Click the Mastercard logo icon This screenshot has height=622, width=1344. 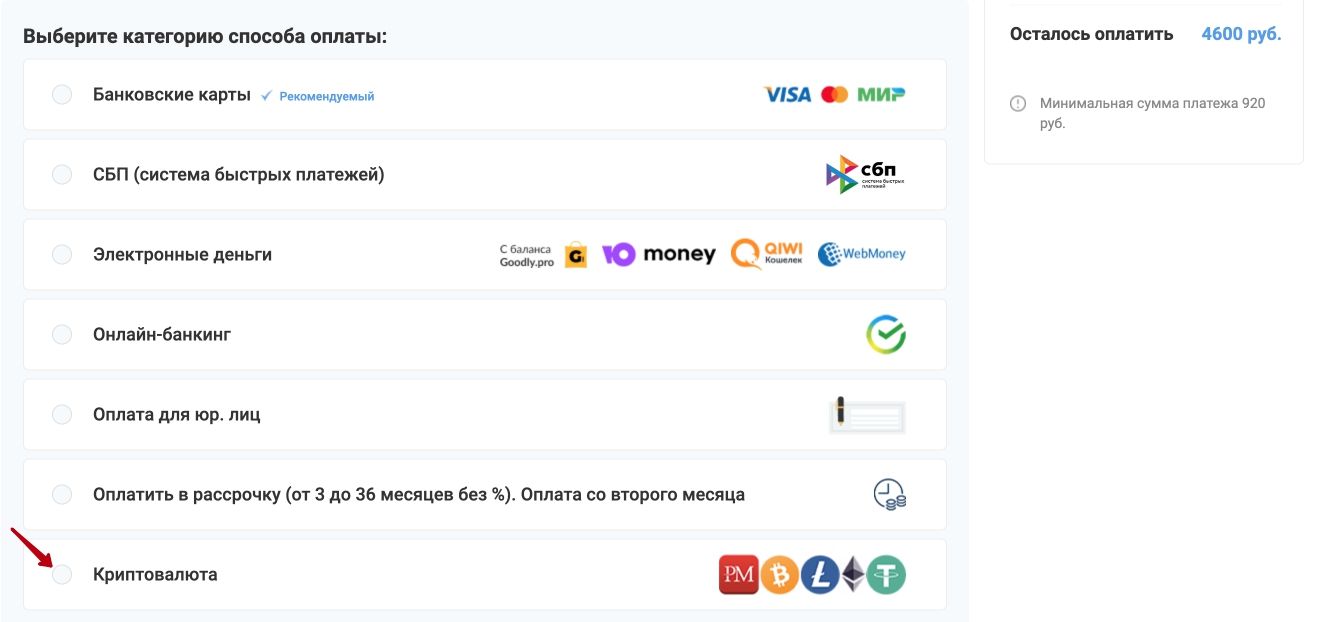click(834, 95)
